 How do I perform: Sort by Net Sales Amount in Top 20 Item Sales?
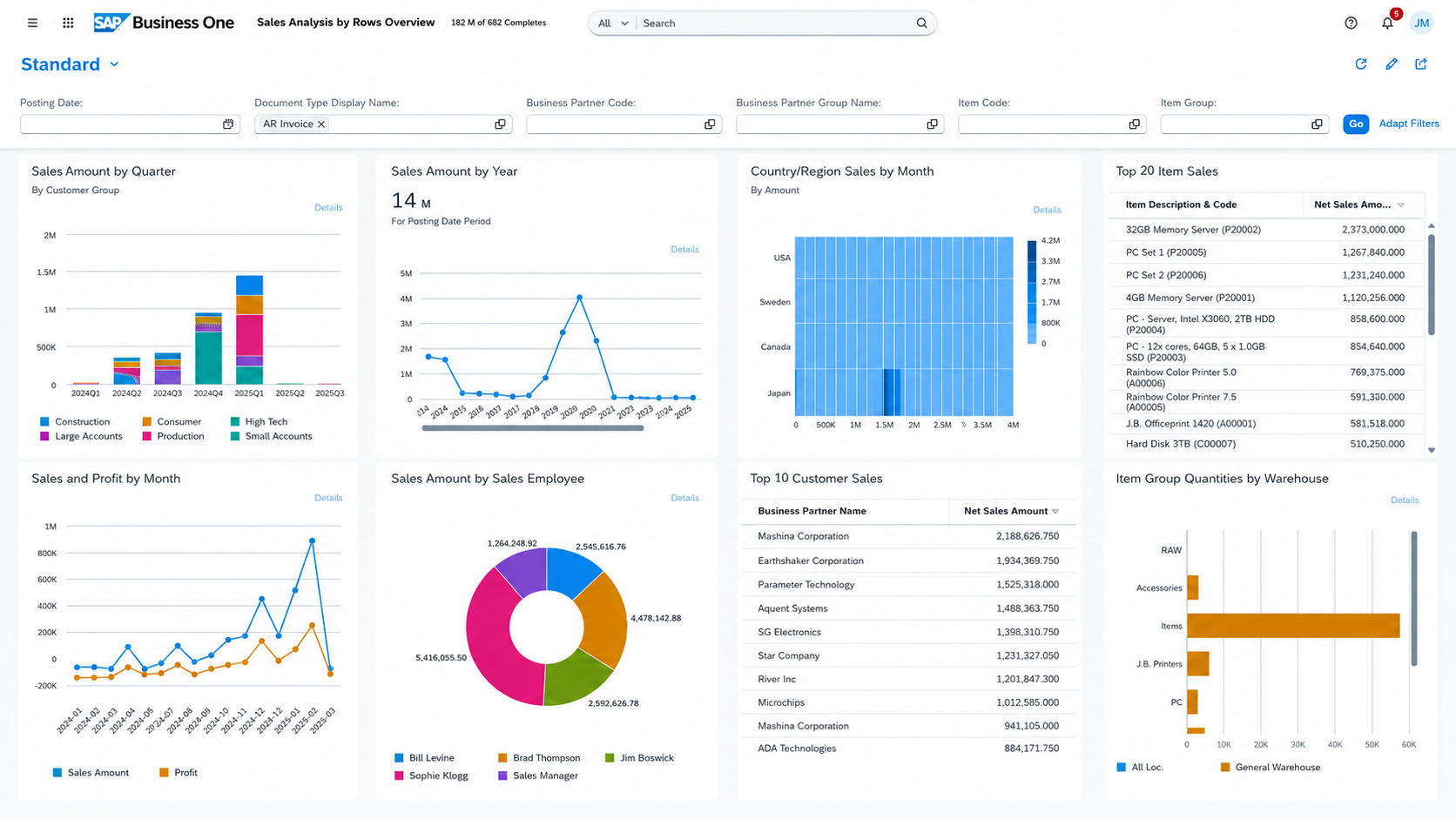click(x=1401, y=205)
